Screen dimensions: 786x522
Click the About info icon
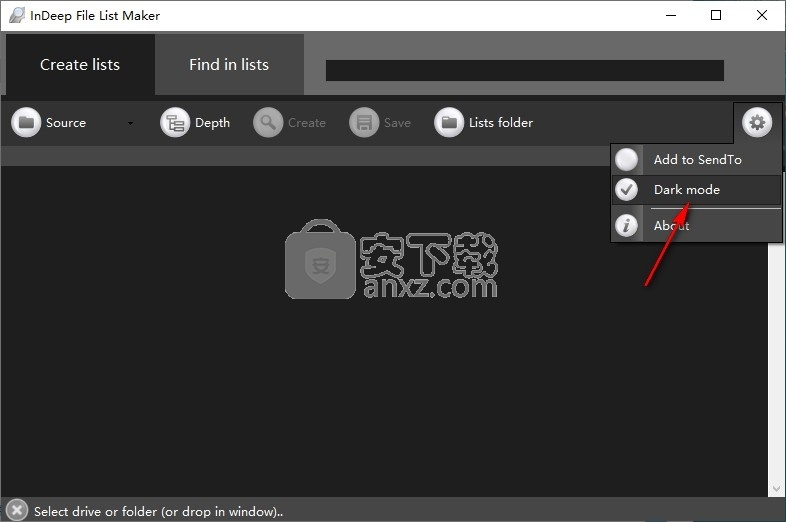[627, 225]
